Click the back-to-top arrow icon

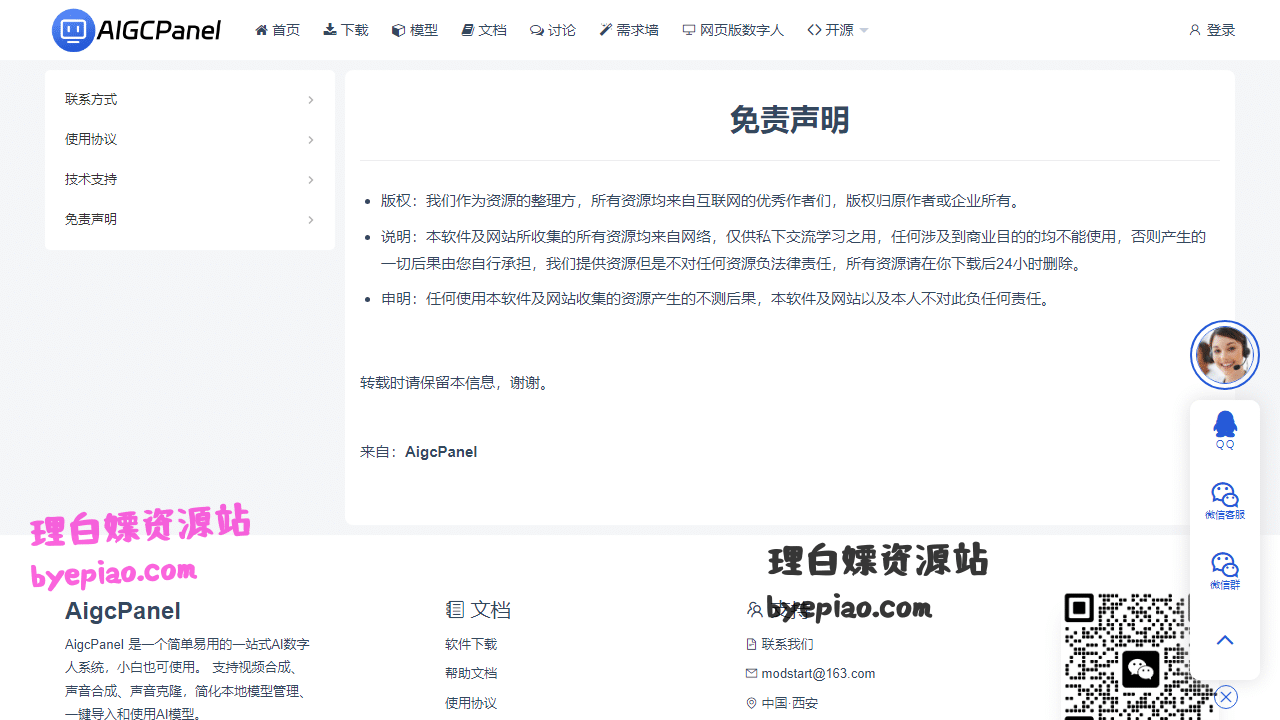click(1225, 640)
